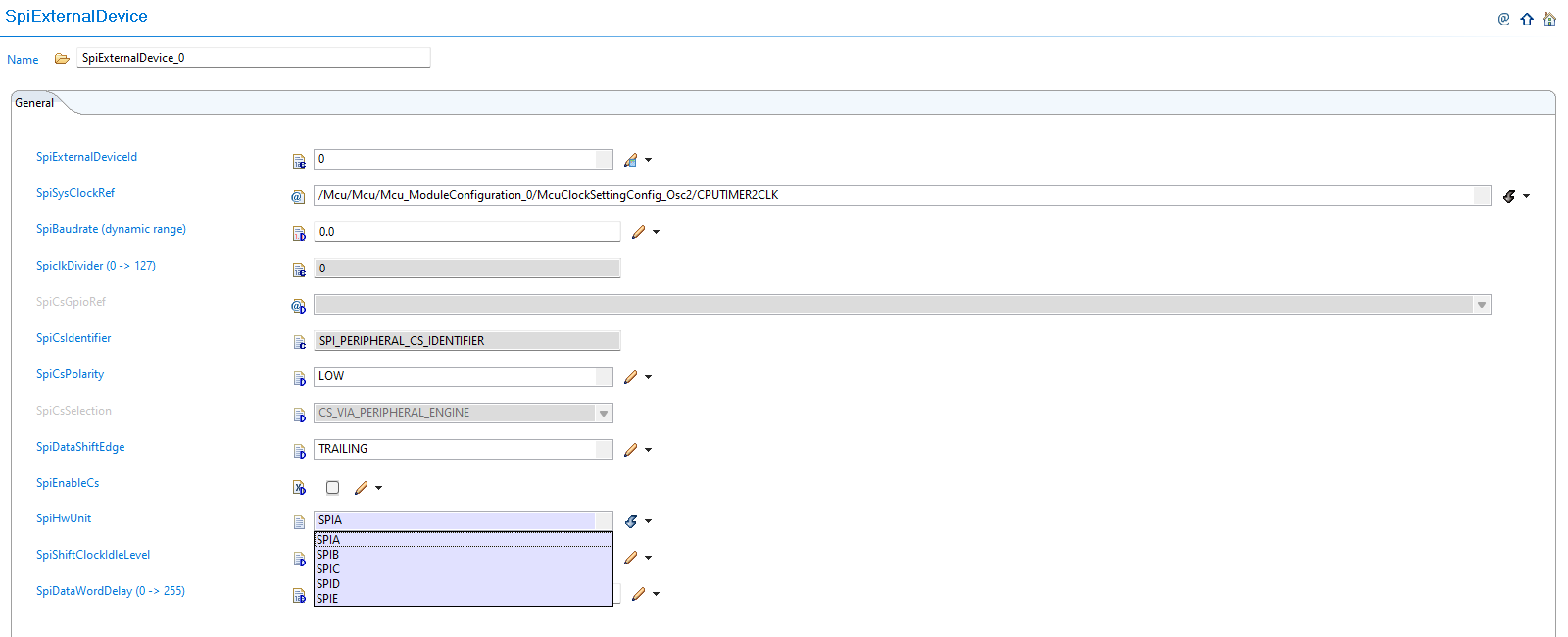
Task: Enable the SpiEnableCs checkbox
Action: 333,488
